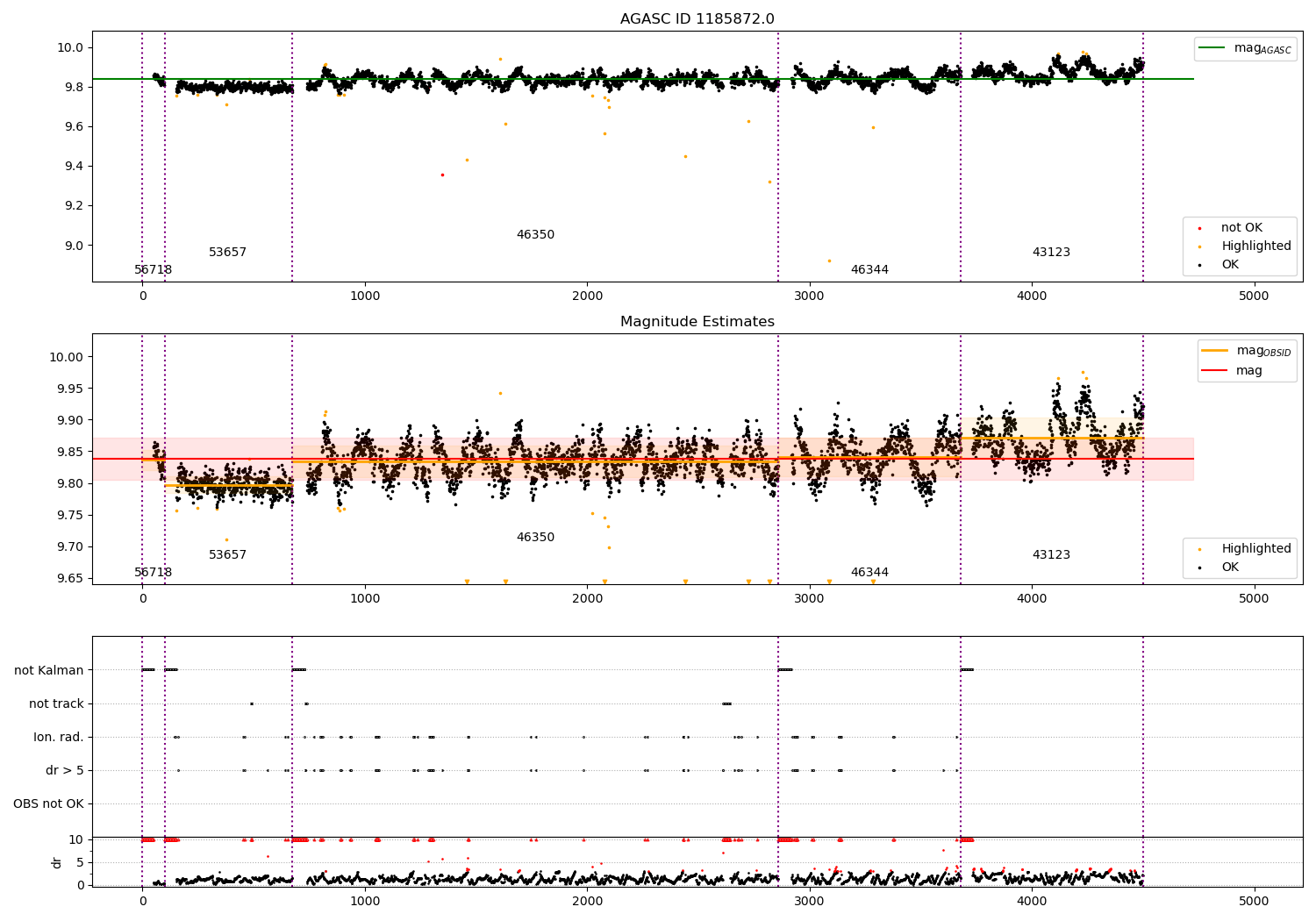Screen dimensions: 1316x921
Task: Click the 'Ion. rad.' row label
Action: [59, 738]
